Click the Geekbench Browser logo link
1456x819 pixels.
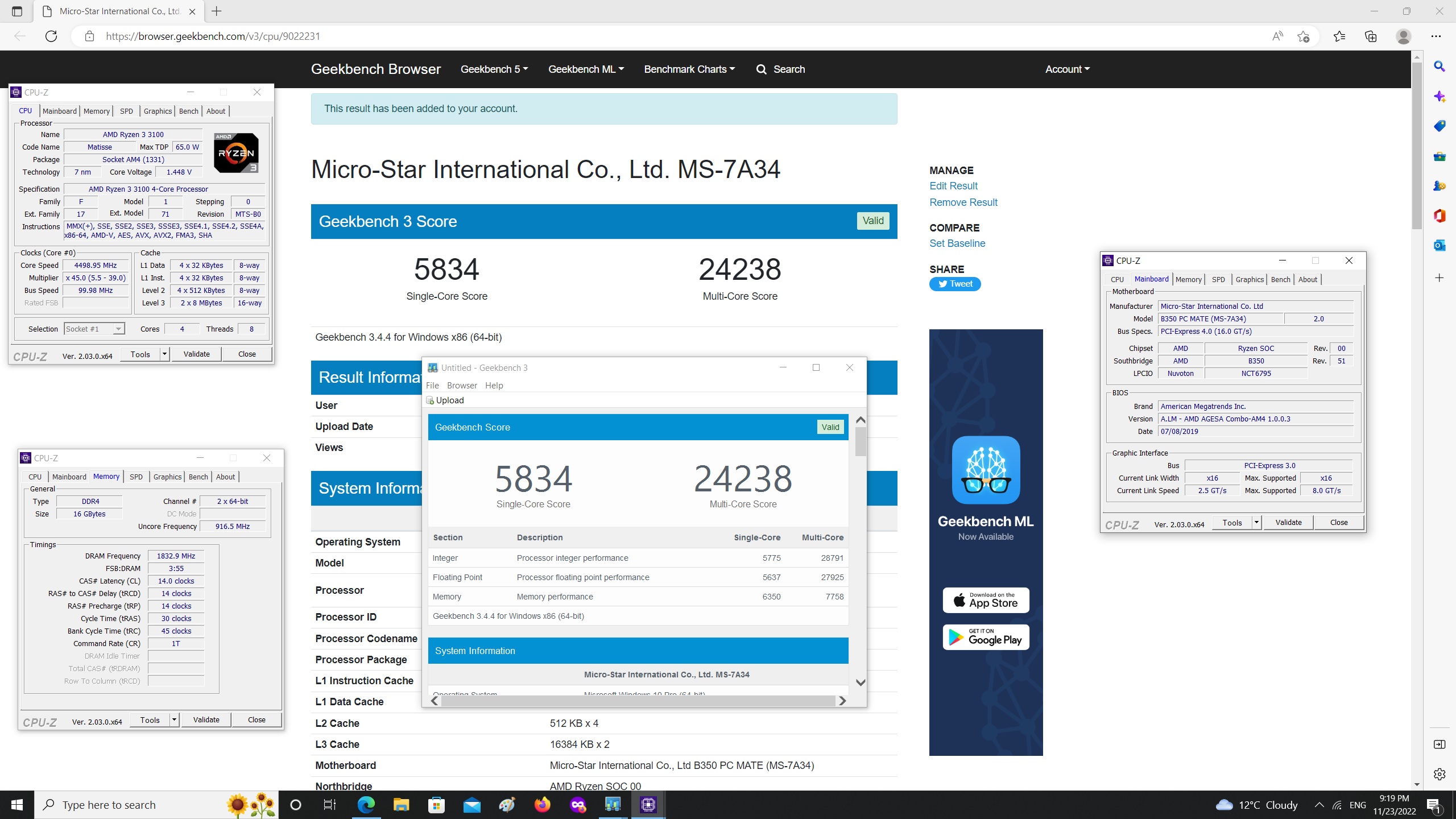coord(375,69)
